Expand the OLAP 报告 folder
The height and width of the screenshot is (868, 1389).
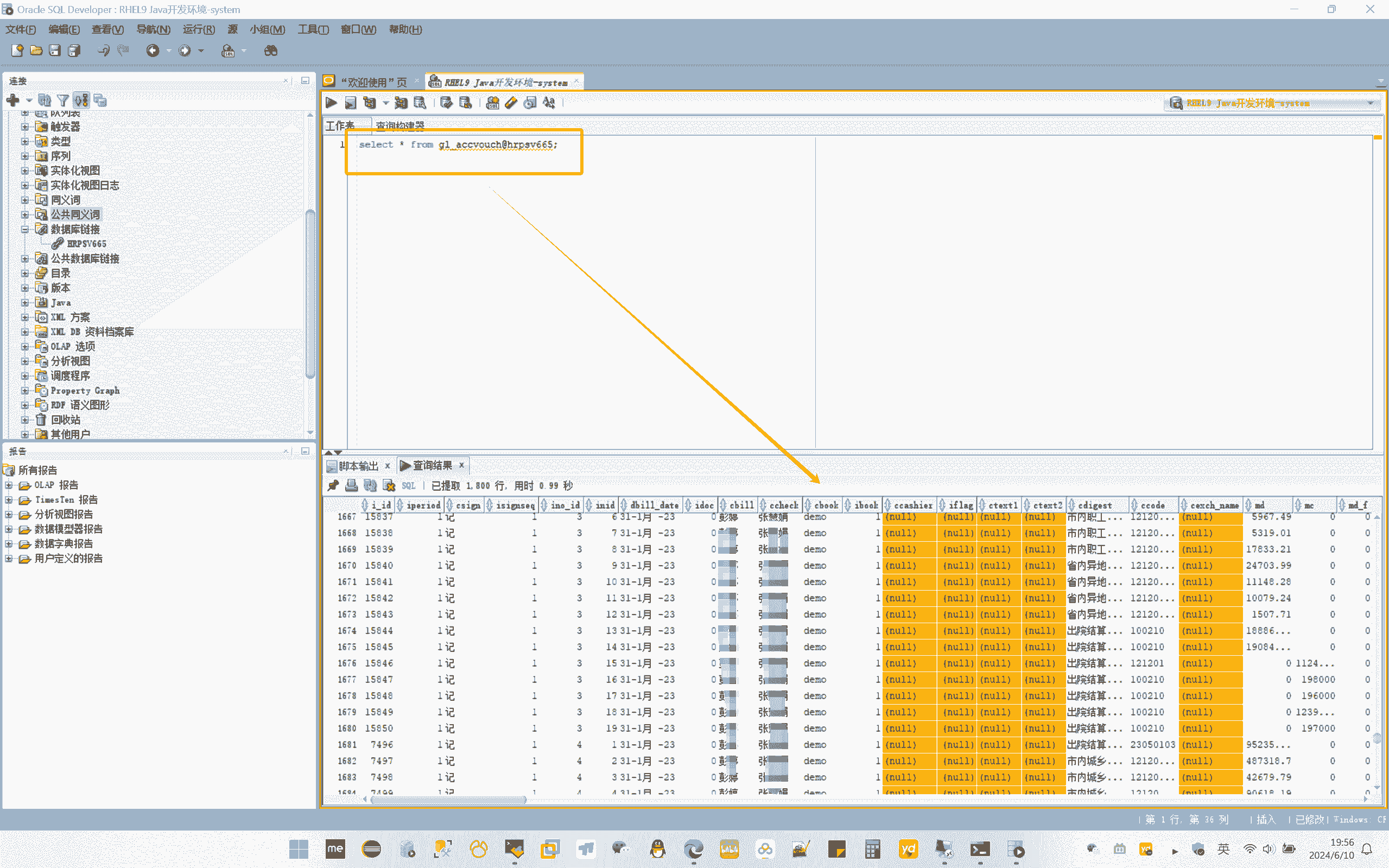pyautogui.click(x=9, y=485)
